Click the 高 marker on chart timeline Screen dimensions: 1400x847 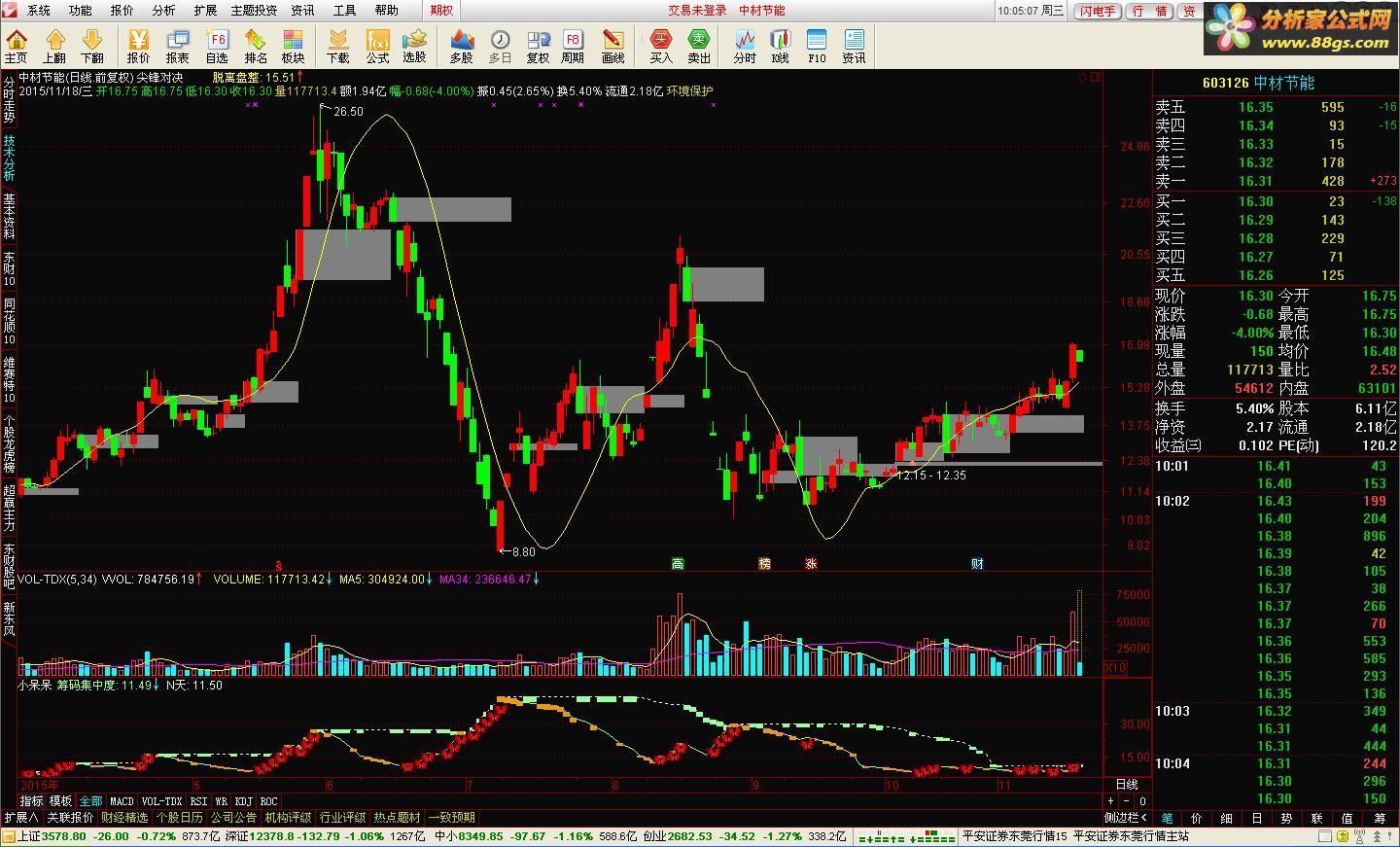click(x=678, y=564)
